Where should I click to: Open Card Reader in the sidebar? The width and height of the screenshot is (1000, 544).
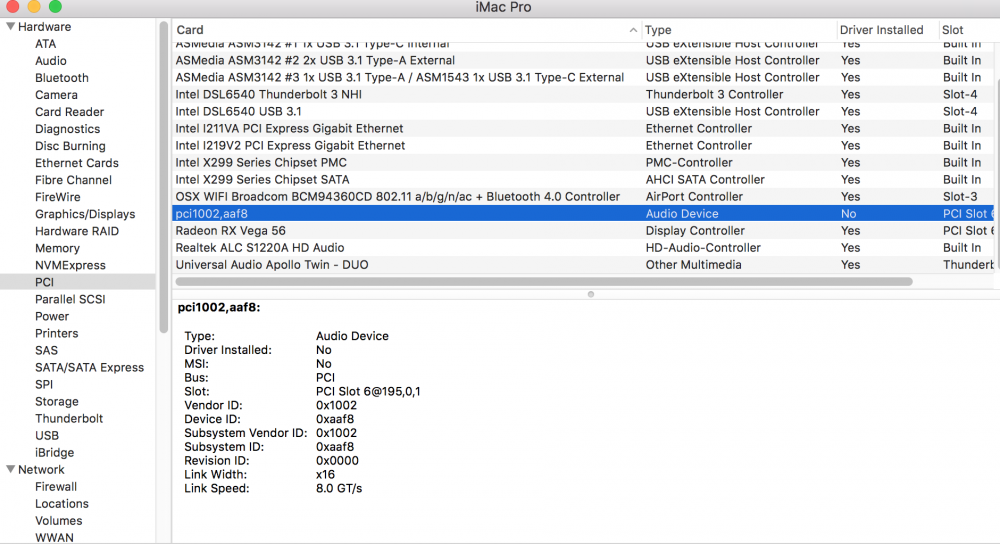(x=70, y=112)
